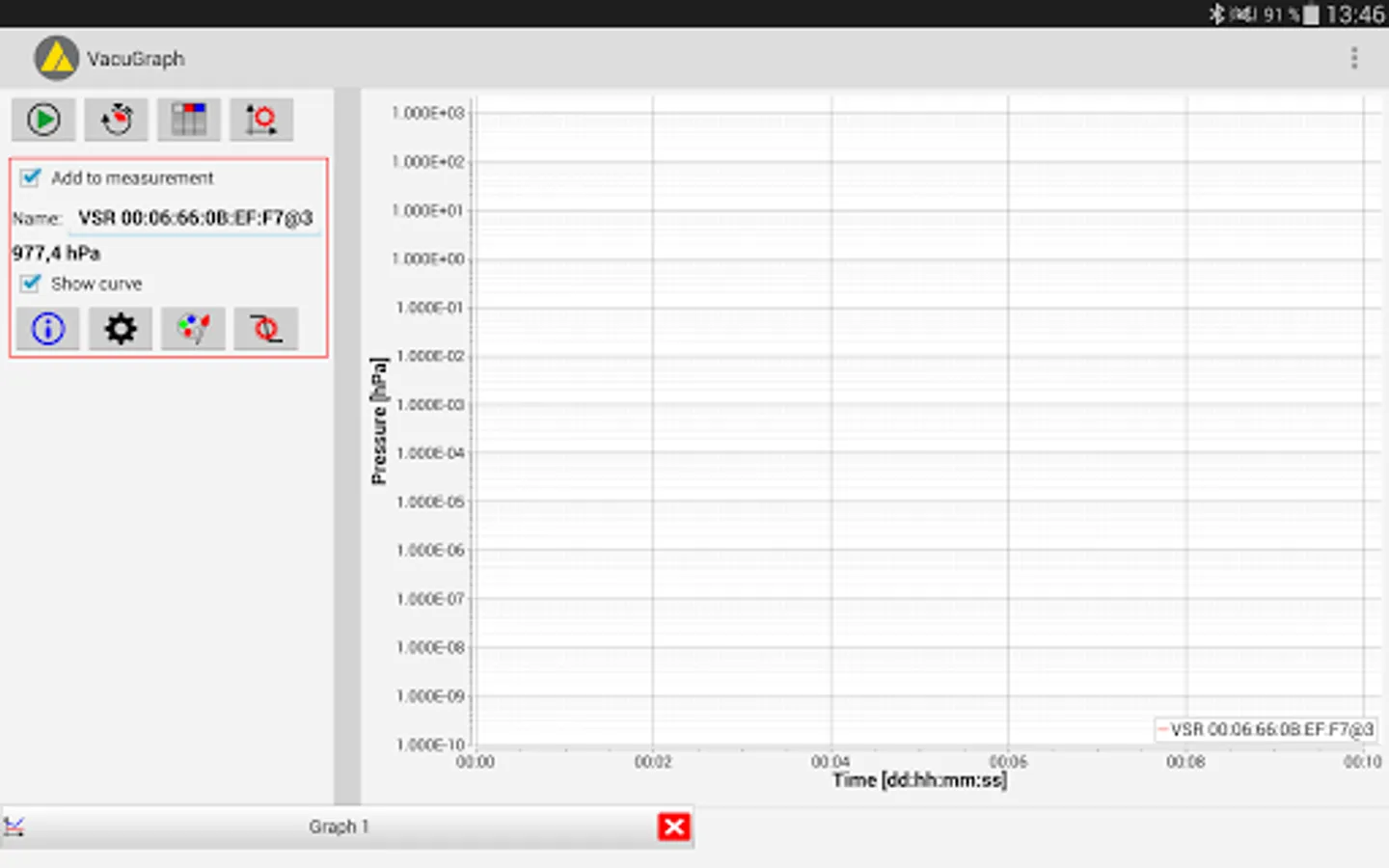
Task: Uncheck Add to measurement
Action: coord(30,177)
